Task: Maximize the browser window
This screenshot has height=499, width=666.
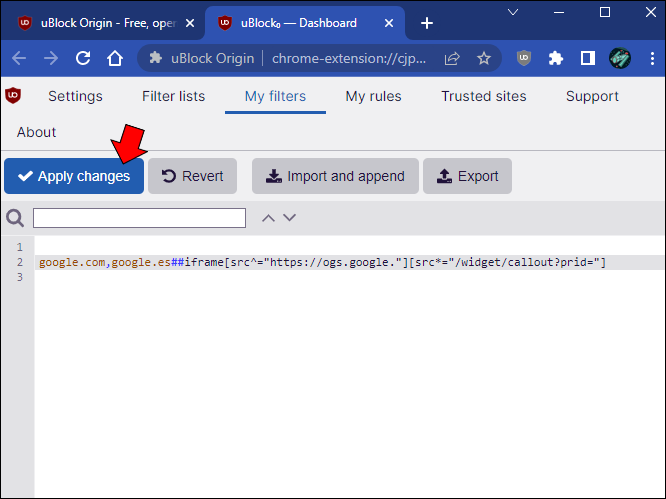Action: [x=605, y=12]
